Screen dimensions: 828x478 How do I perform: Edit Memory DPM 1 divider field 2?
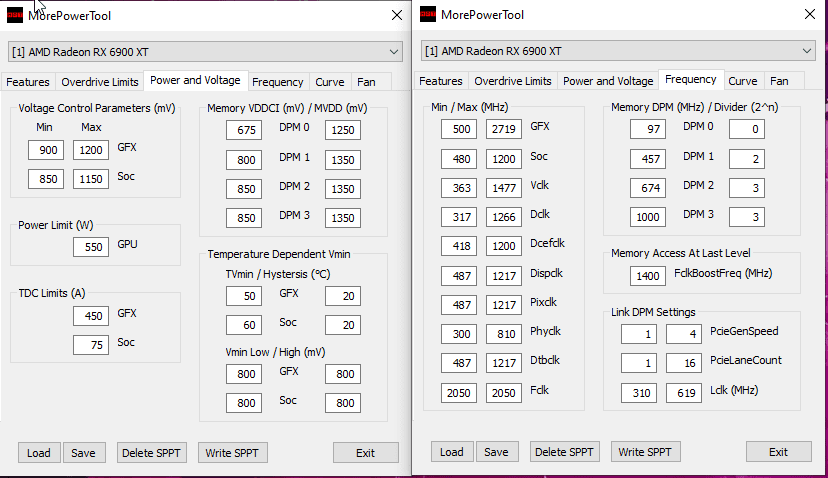coord(747,159)
